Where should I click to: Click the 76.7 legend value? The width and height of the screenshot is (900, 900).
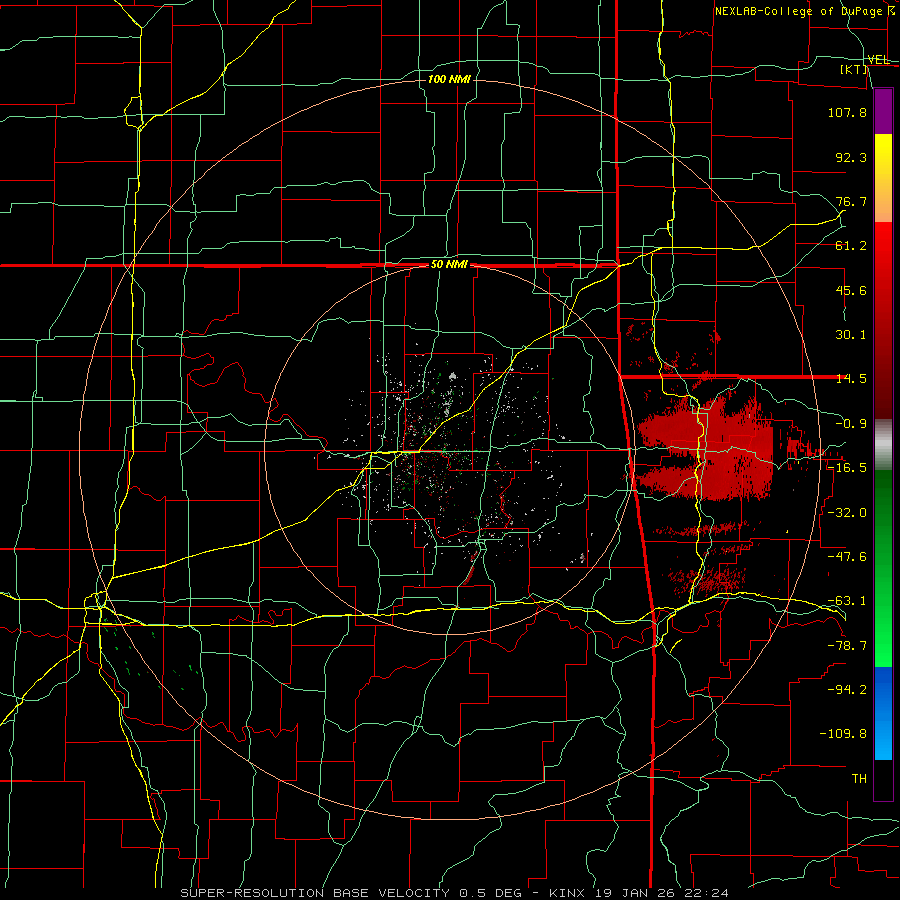pyautogui.click(x=851, y=201)
